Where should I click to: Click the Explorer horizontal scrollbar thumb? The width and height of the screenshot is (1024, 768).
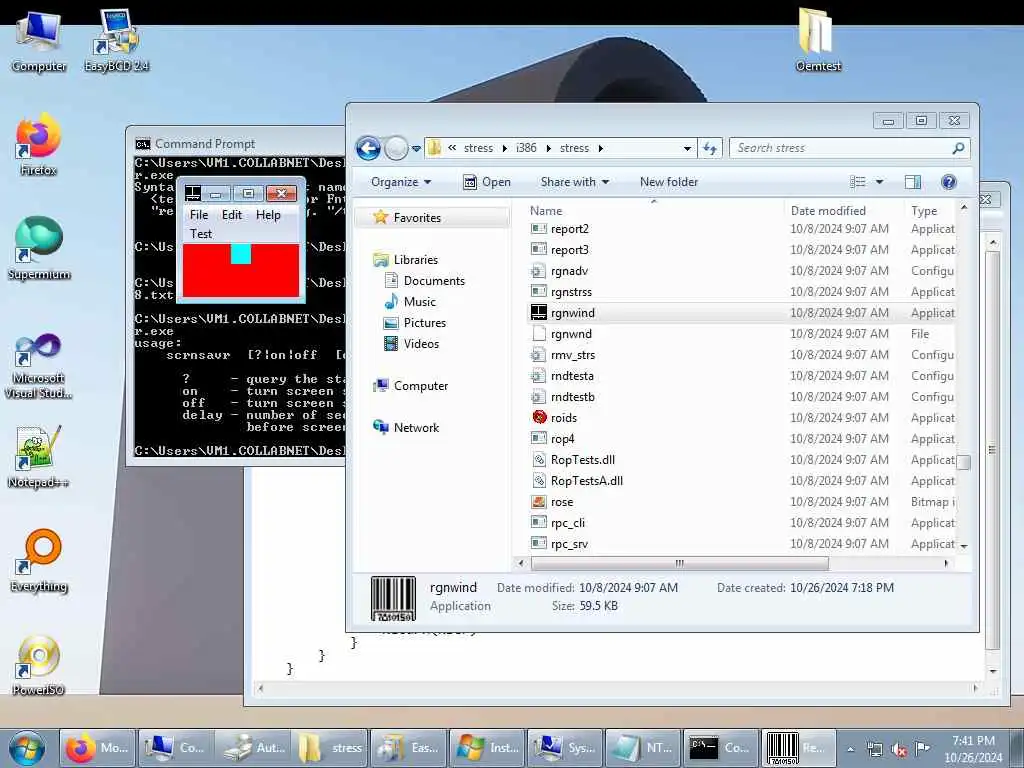point(679,563)
